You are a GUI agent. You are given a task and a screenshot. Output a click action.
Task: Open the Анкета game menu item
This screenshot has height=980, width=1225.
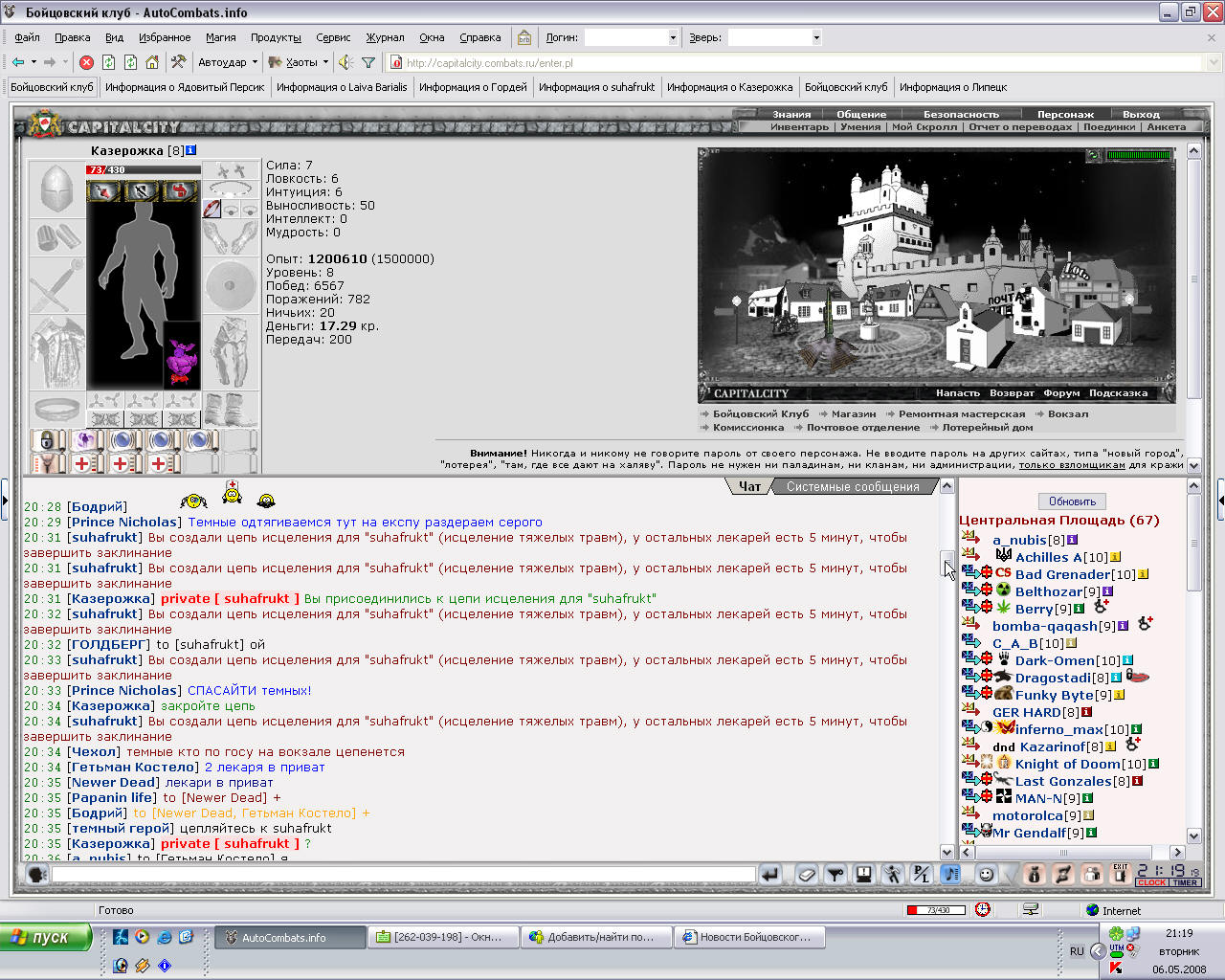click(1166, 126)
